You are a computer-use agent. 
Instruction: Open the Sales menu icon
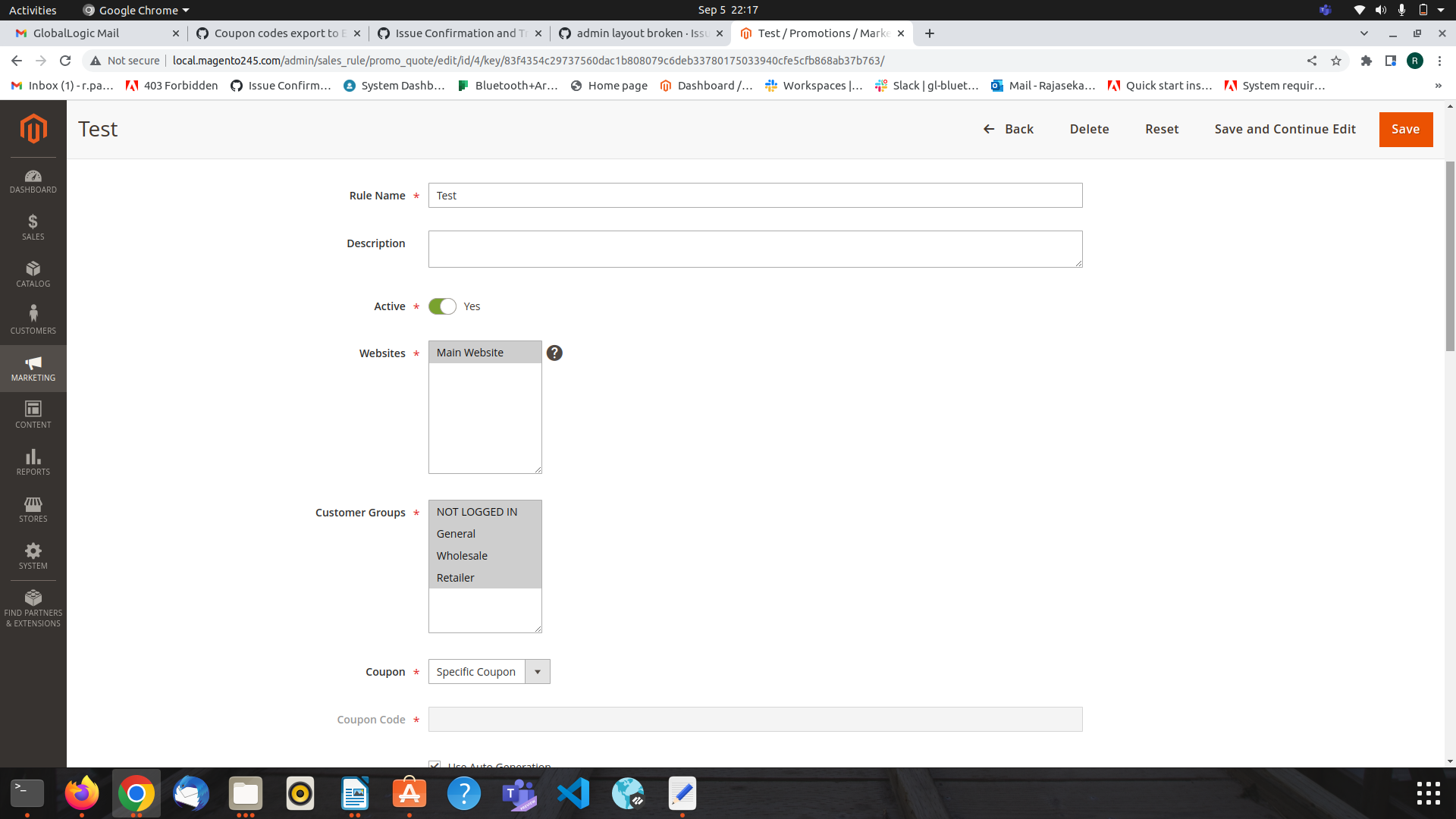point(33,226)
